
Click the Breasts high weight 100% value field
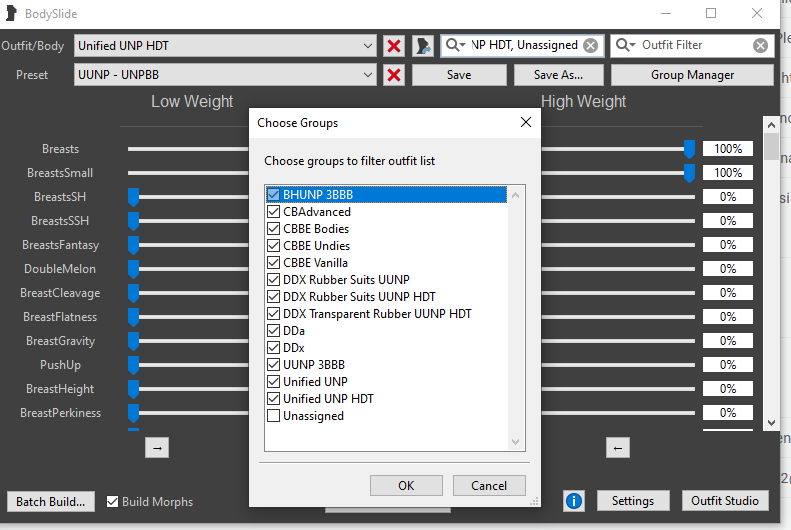click(728, 149)
